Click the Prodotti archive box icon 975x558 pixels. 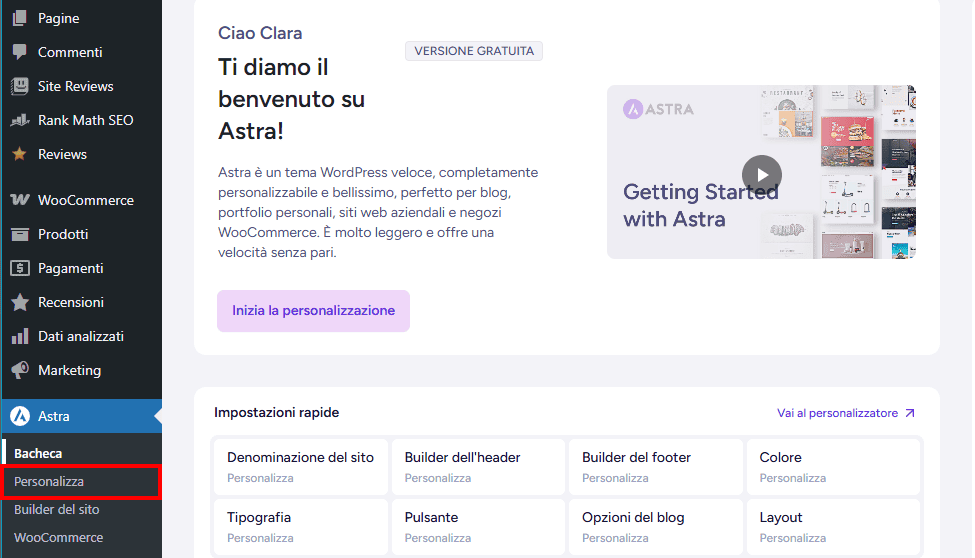pyautogui.click(x=19, y=234)
